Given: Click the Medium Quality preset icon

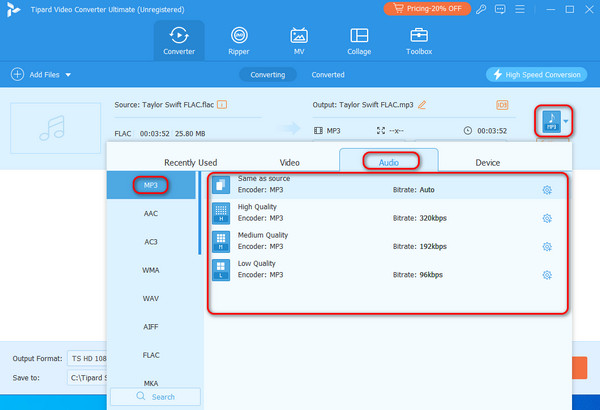Looking at the screenshot, I should click(221, 242).
